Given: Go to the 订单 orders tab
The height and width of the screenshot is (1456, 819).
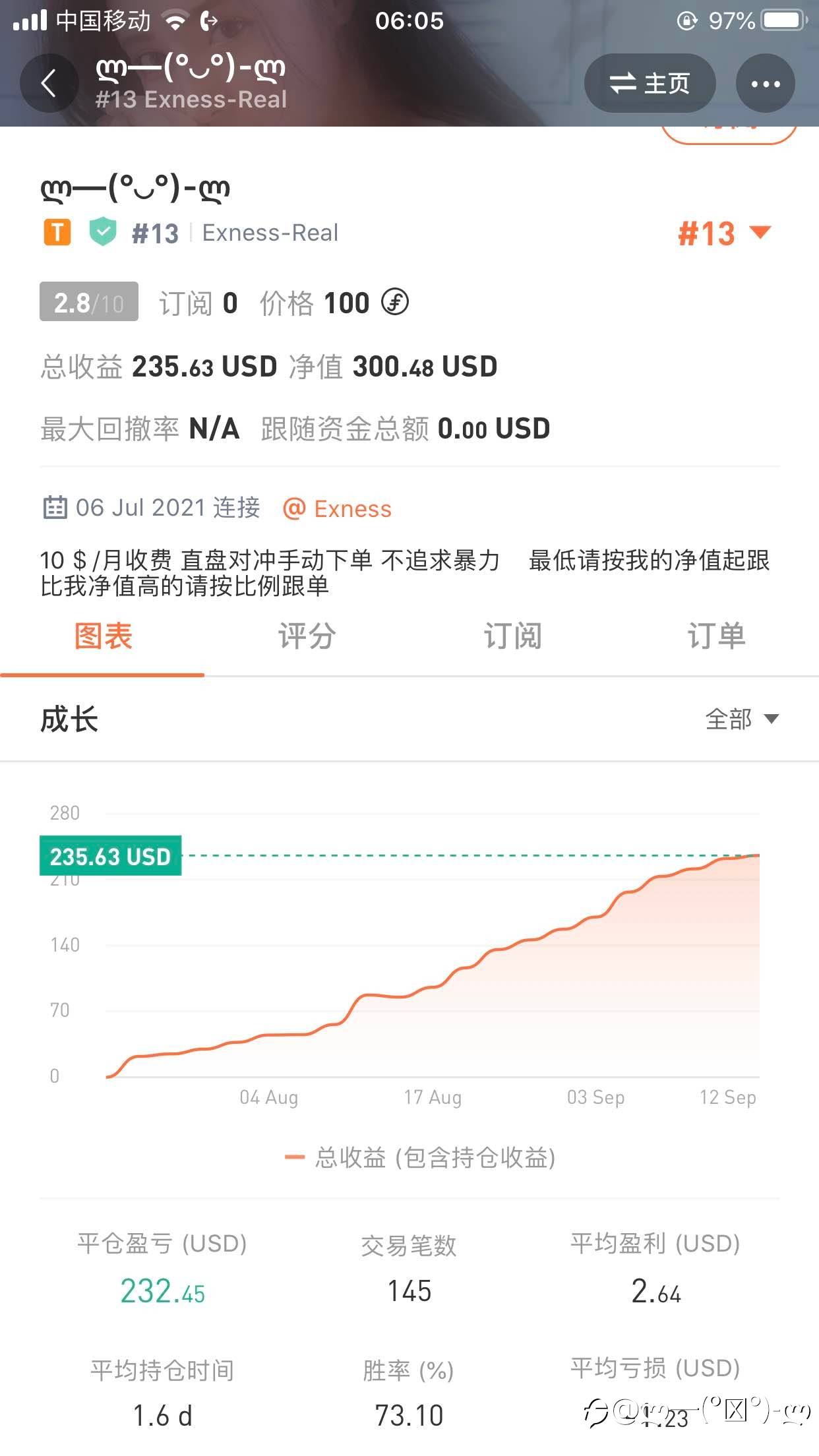Looking at the screenshot, I should [716, 637].
